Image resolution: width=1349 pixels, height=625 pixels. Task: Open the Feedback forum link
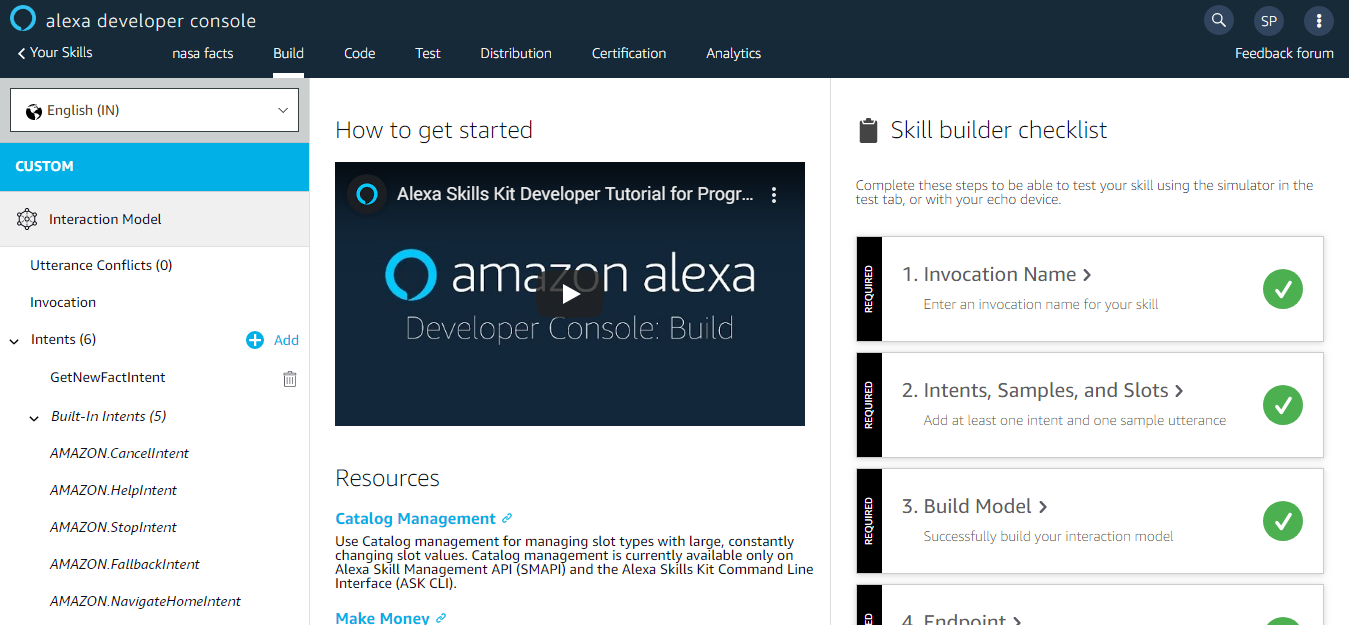pyautogui.click(x=1284, y=53)
